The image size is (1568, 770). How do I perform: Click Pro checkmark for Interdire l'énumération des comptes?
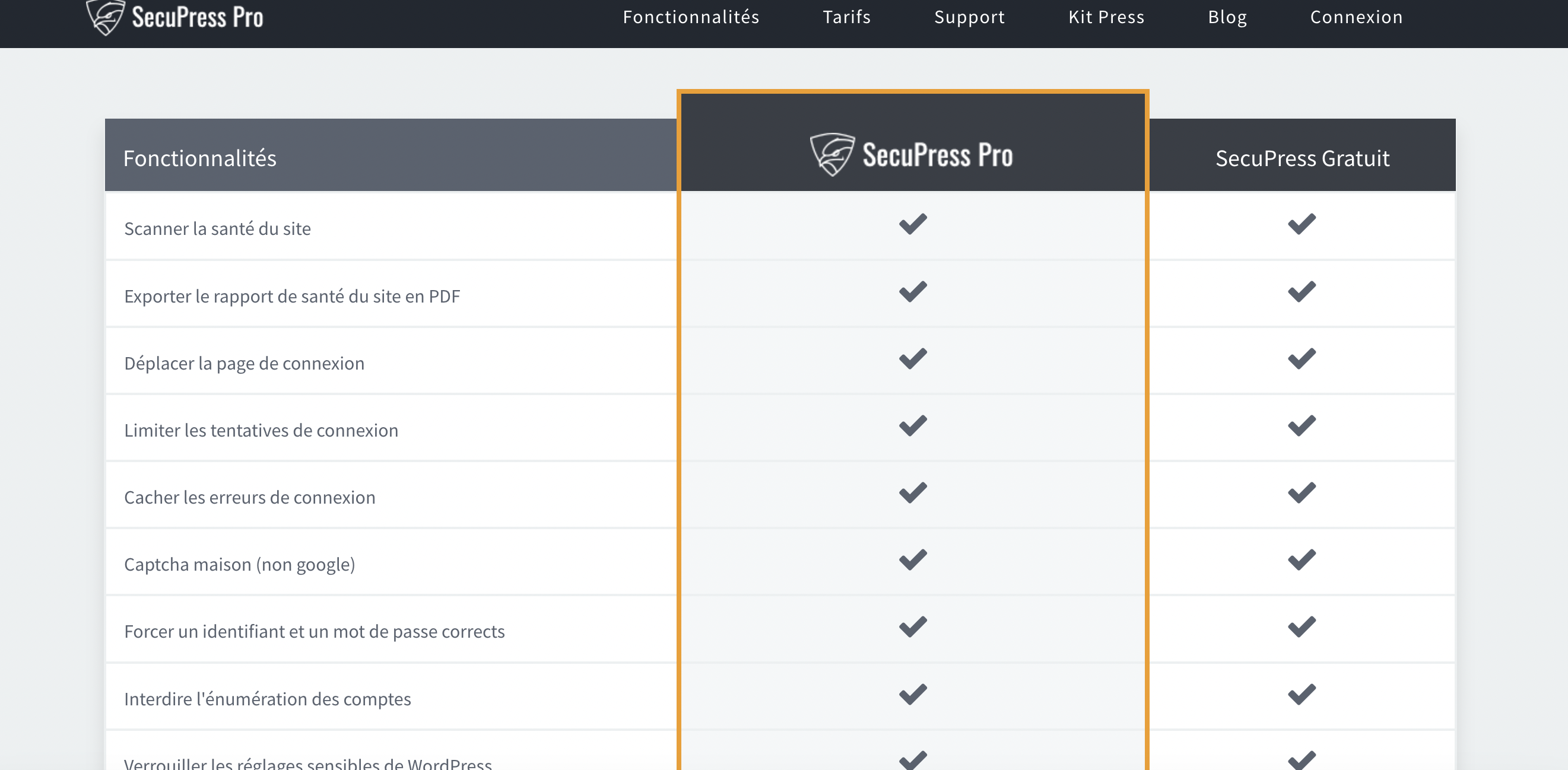coord(913,694)
